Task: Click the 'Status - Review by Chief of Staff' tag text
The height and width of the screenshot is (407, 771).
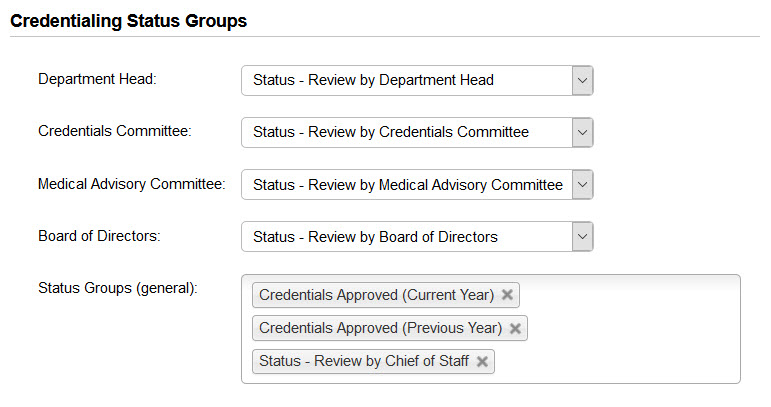Action: (x=363, y=361)
